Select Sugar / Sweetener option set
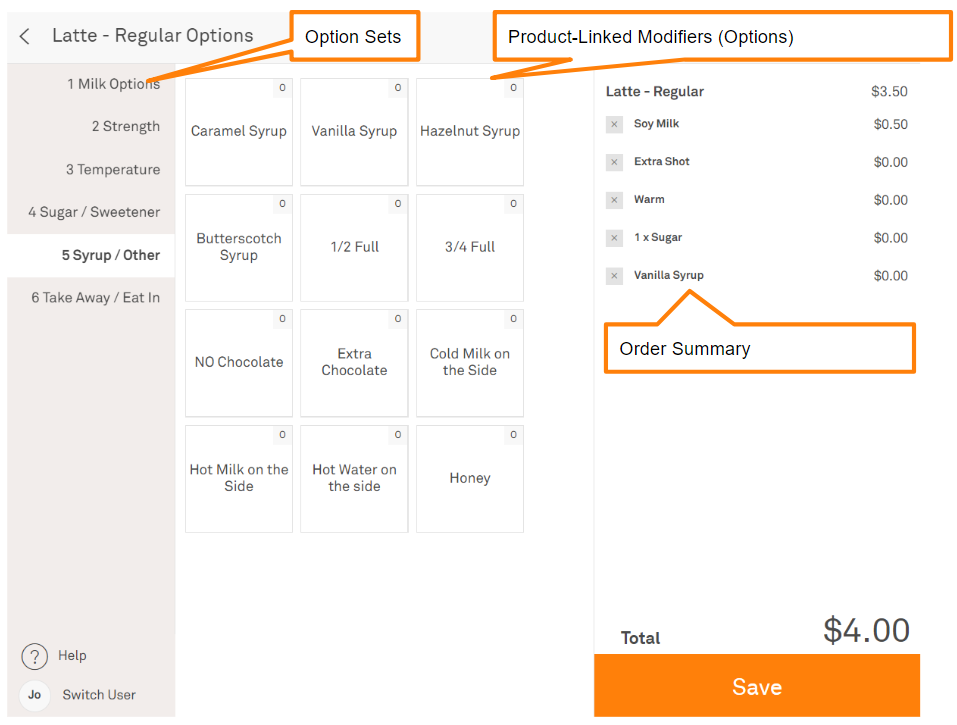 (94, 212)
